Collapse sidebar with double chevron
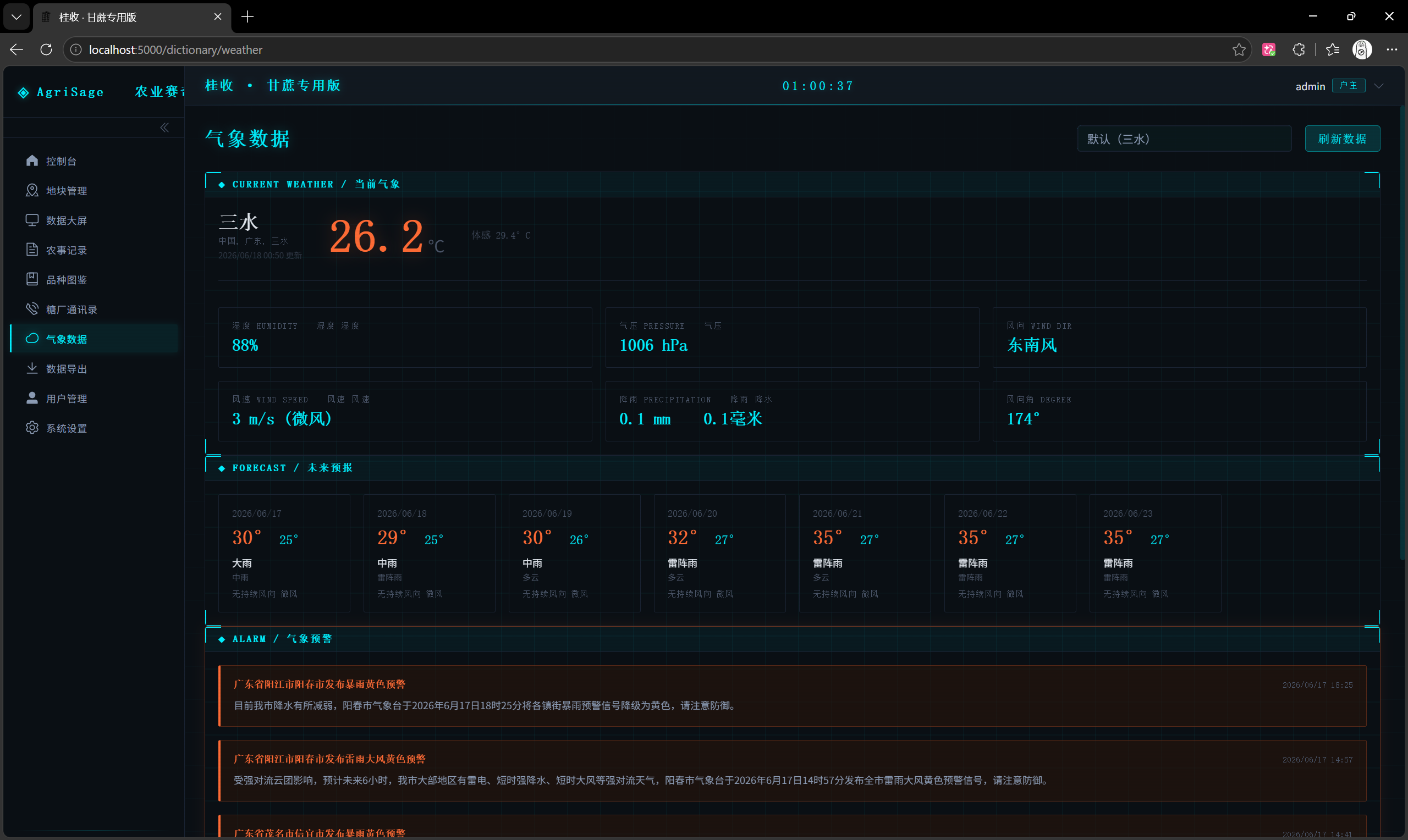The width and height of the screenshot is (1408, 840). click(x=164, y=128)
